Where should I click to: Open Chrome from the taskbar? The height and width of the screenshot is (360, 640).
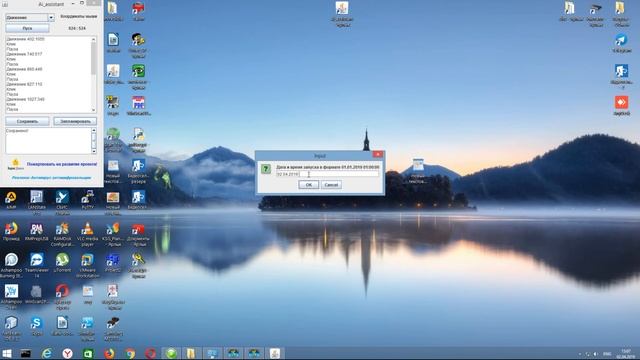tap(130, 353)
